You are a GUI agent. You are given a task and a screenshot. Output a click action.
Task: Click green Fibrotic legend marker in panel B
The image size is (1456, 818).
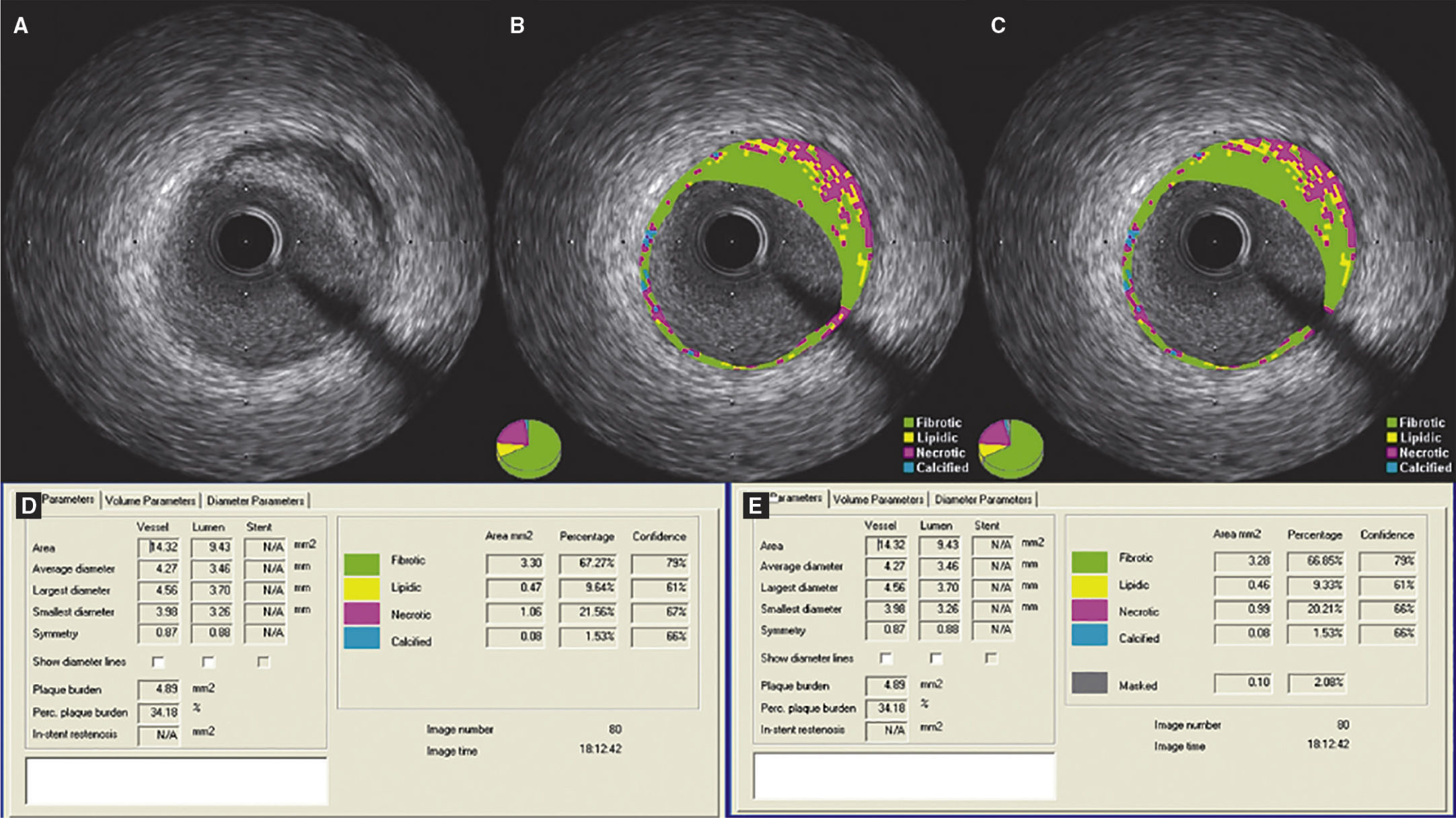[908, 423]
